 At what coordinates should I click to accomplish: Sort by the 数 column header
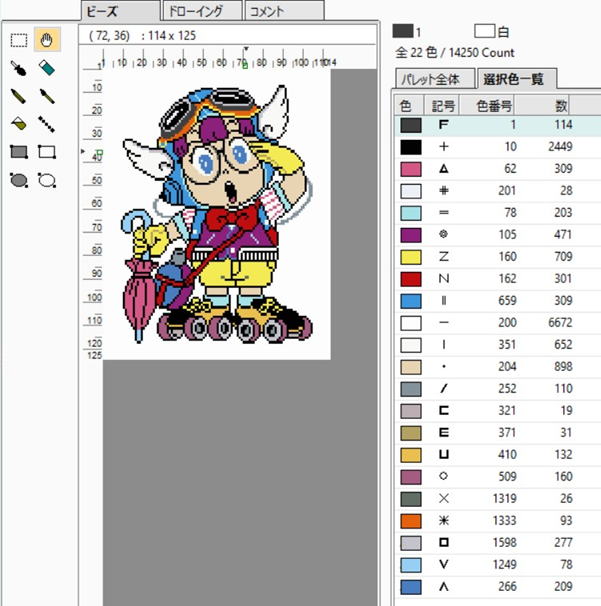click(x=541, y=106)
